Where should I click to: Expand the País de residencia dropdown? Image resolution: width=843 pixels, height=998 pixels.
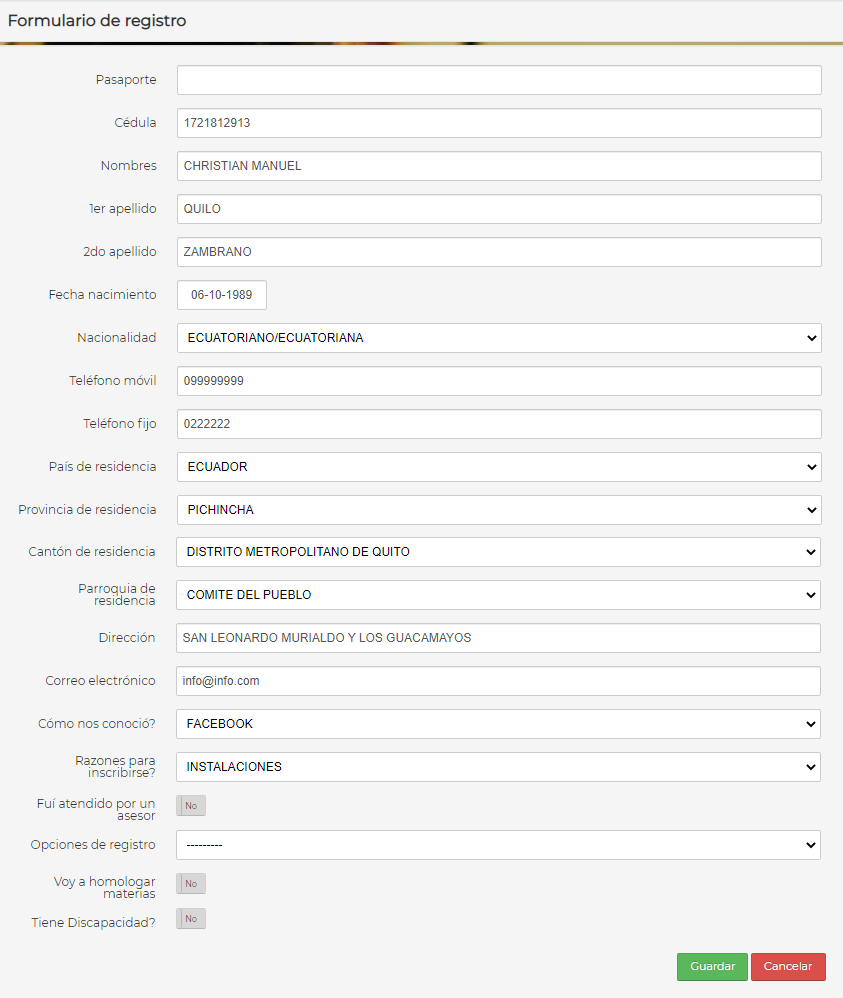click(499, 467)
